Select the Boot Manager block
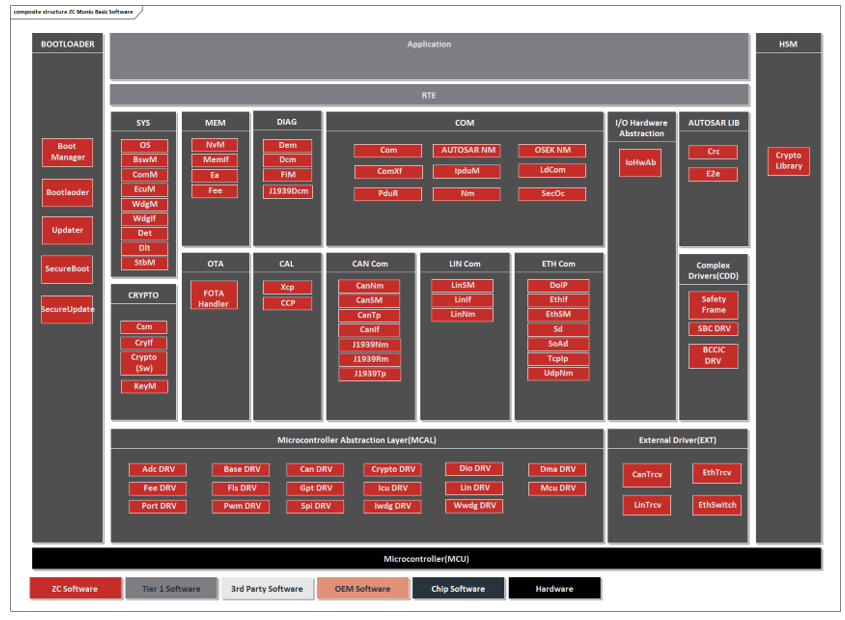The image size is (845, 620). point(67,152)
